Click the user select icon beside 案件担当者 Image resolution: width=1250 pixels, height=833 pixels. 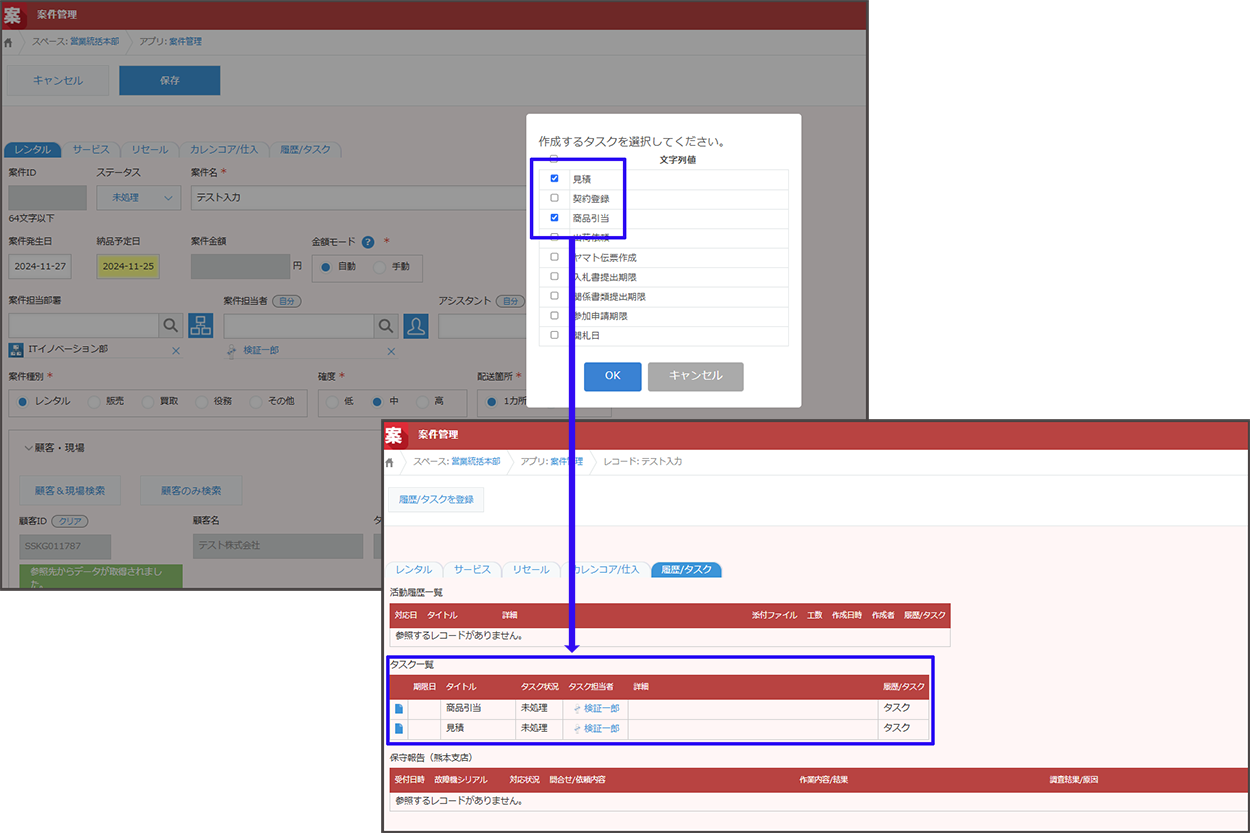coord(415,326)
